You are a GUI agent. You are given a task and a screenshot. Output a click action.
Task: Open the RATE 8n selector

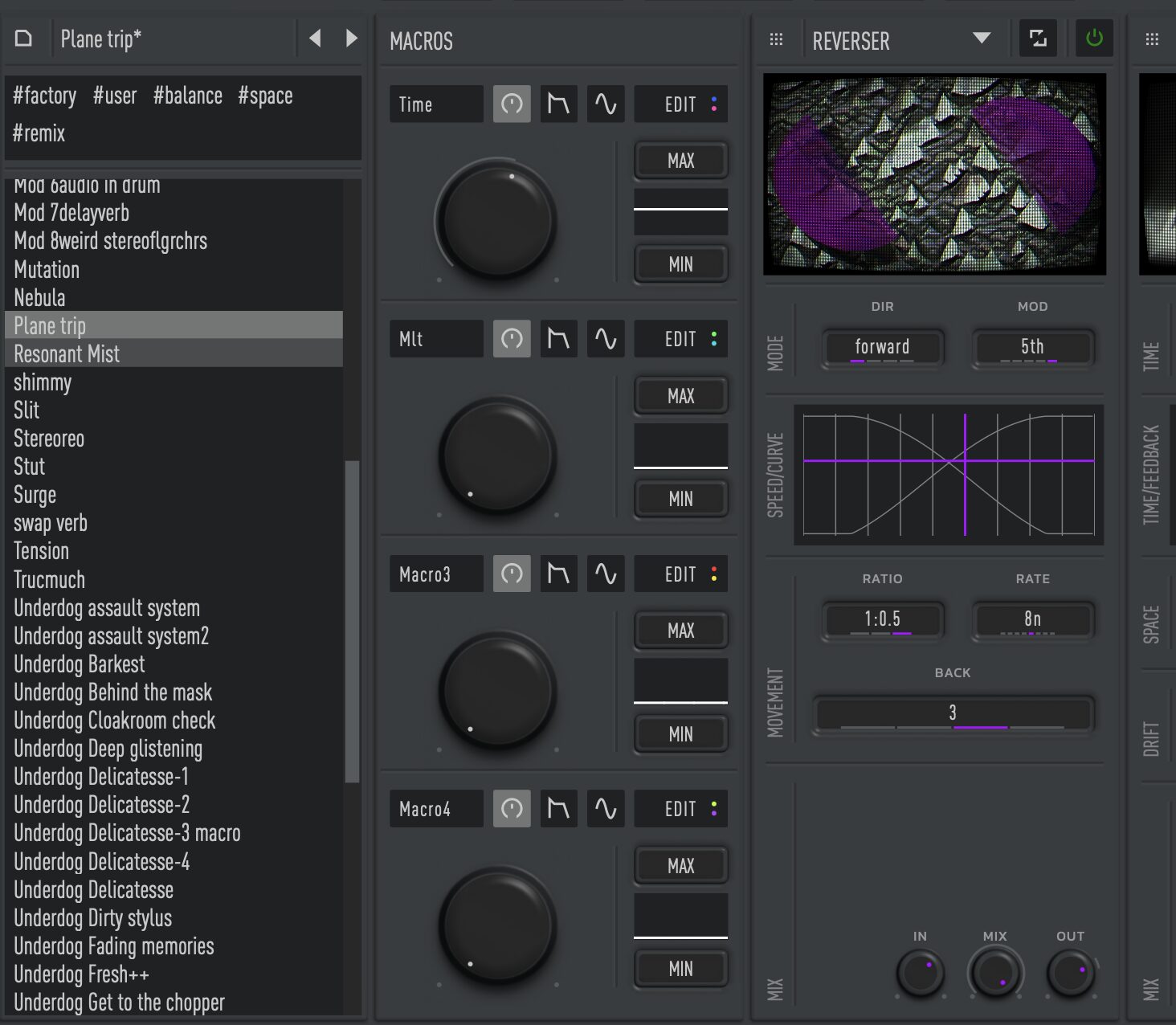pos(1032,619)
